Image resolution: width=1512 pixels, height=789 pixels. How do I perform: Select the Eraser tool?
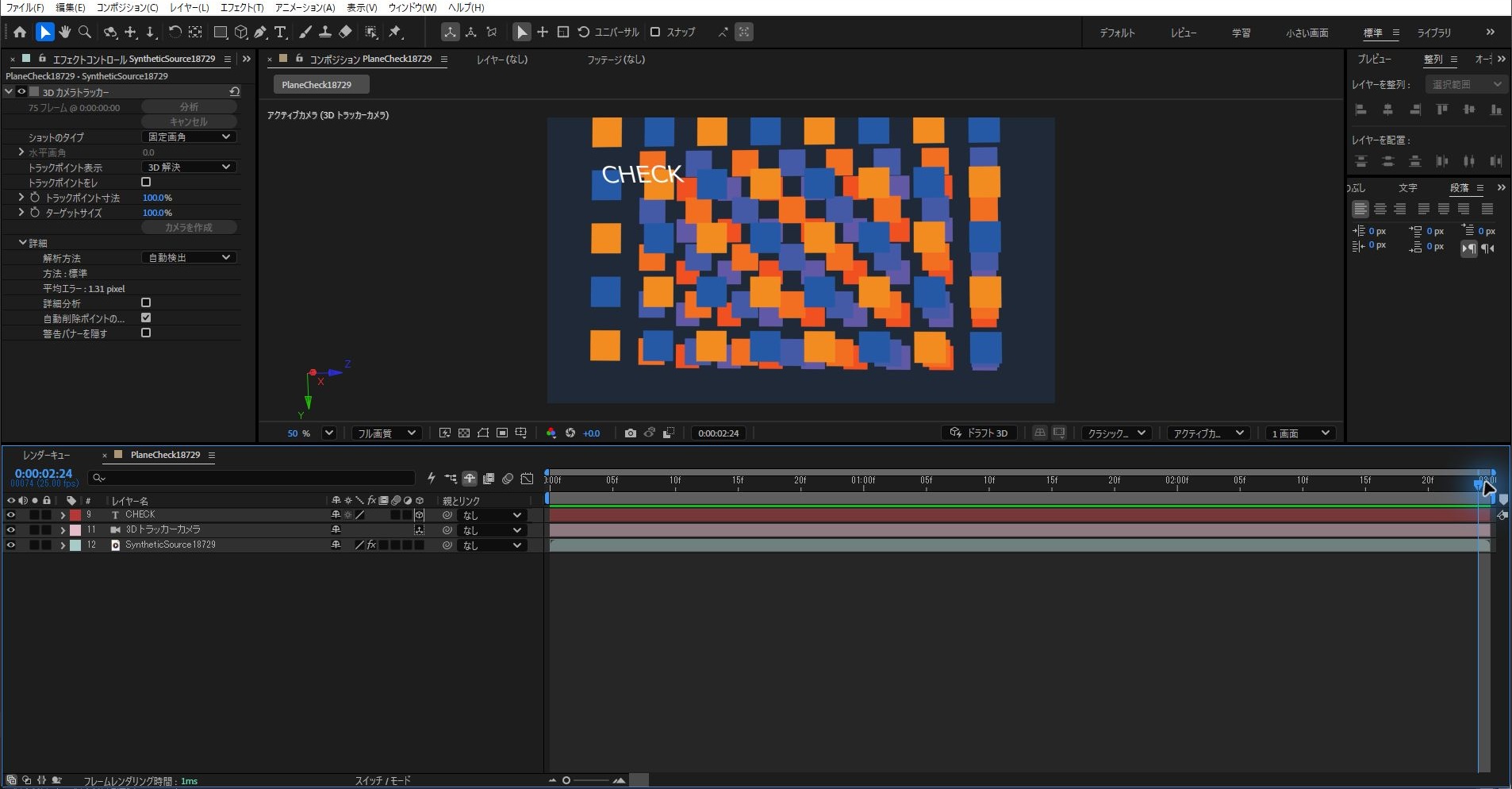[x=345, y=33]
